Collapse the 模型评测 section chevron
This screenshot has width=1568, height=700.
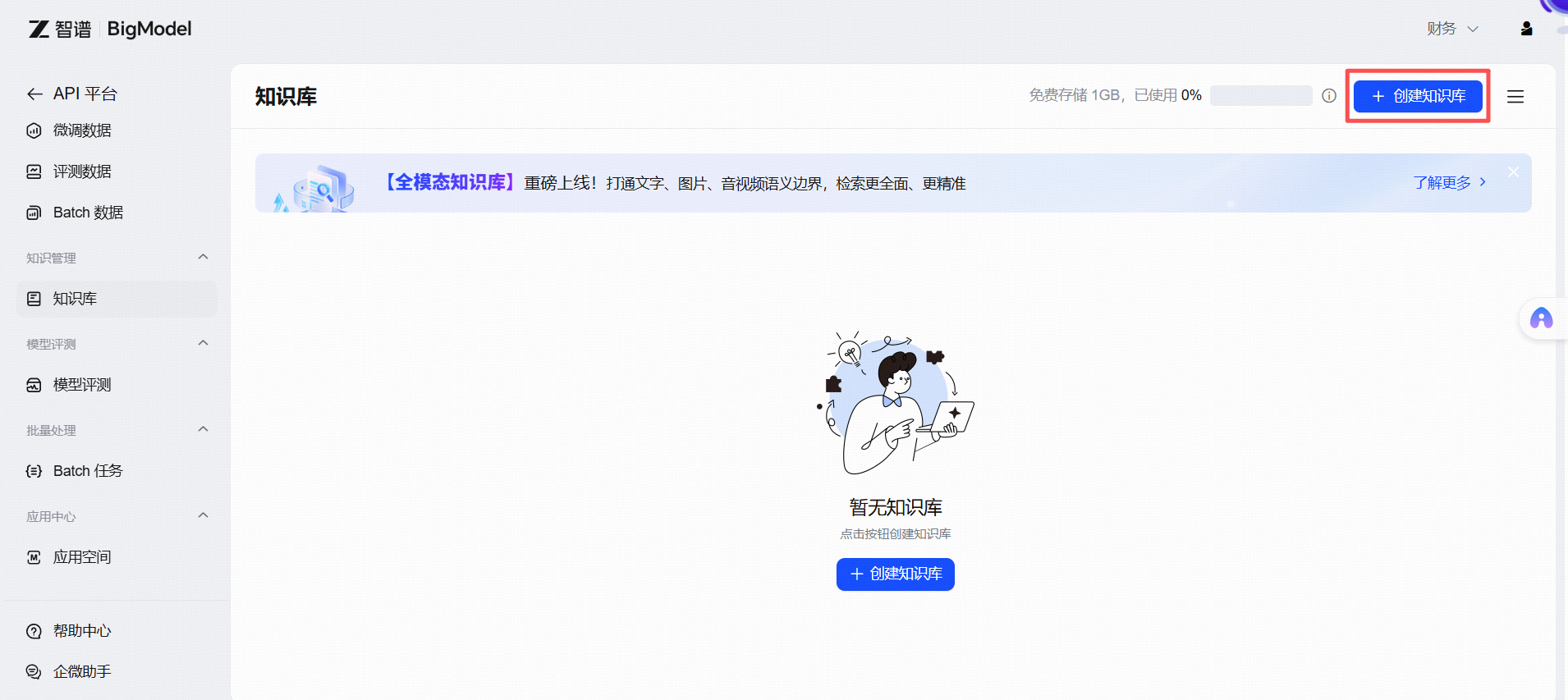point(203,344)
